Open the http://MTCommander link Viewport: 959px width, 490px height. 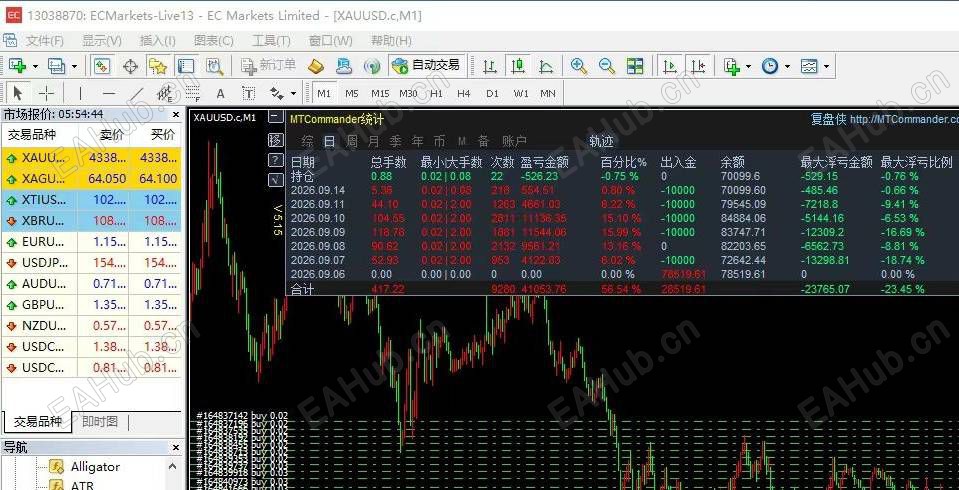pyautogui.click(x=904, y=119)
